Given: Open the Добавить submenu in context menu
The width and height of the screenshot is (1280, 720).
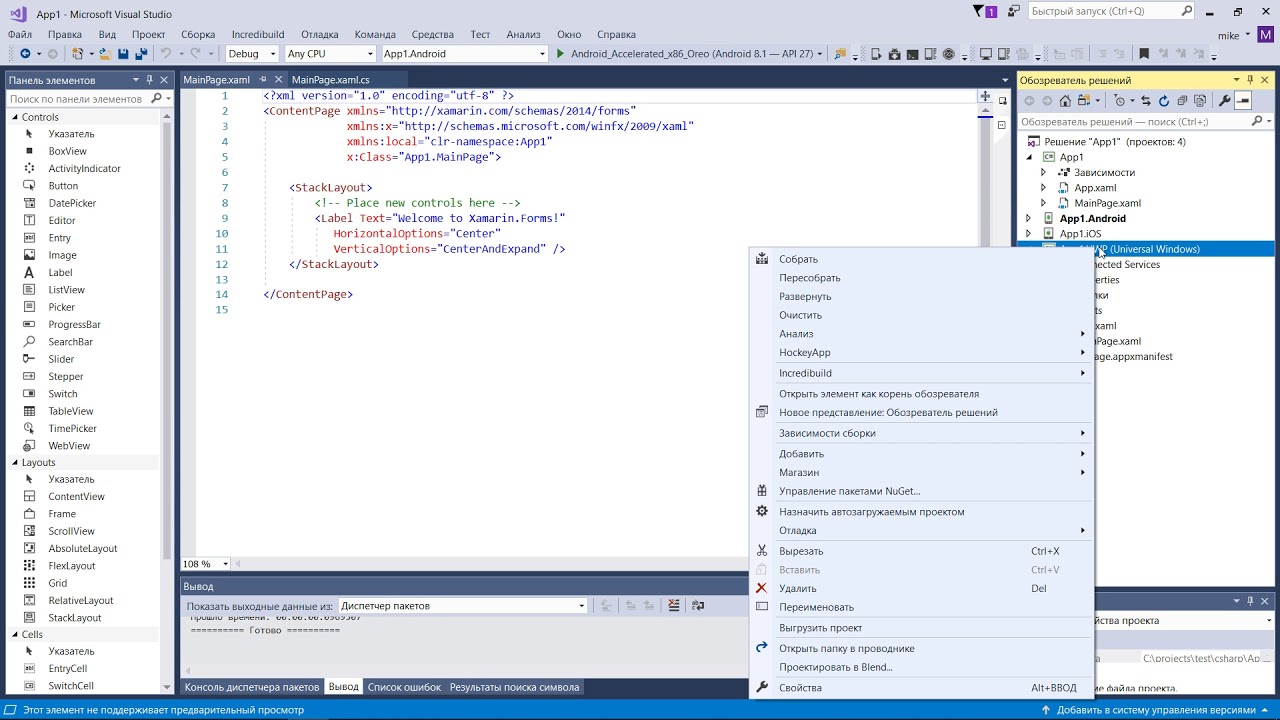Looking at the screenshot, I should pos(920,453).
